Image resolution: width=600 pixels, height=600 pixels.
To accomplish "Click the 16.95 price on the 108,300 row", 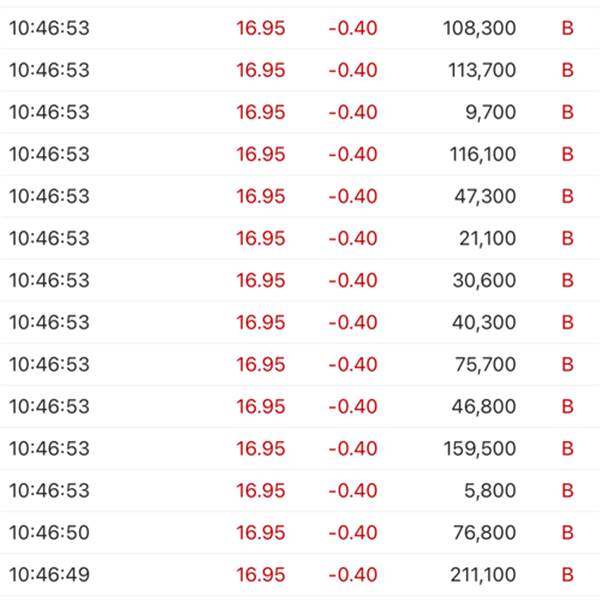I will (x=261, y=28).
